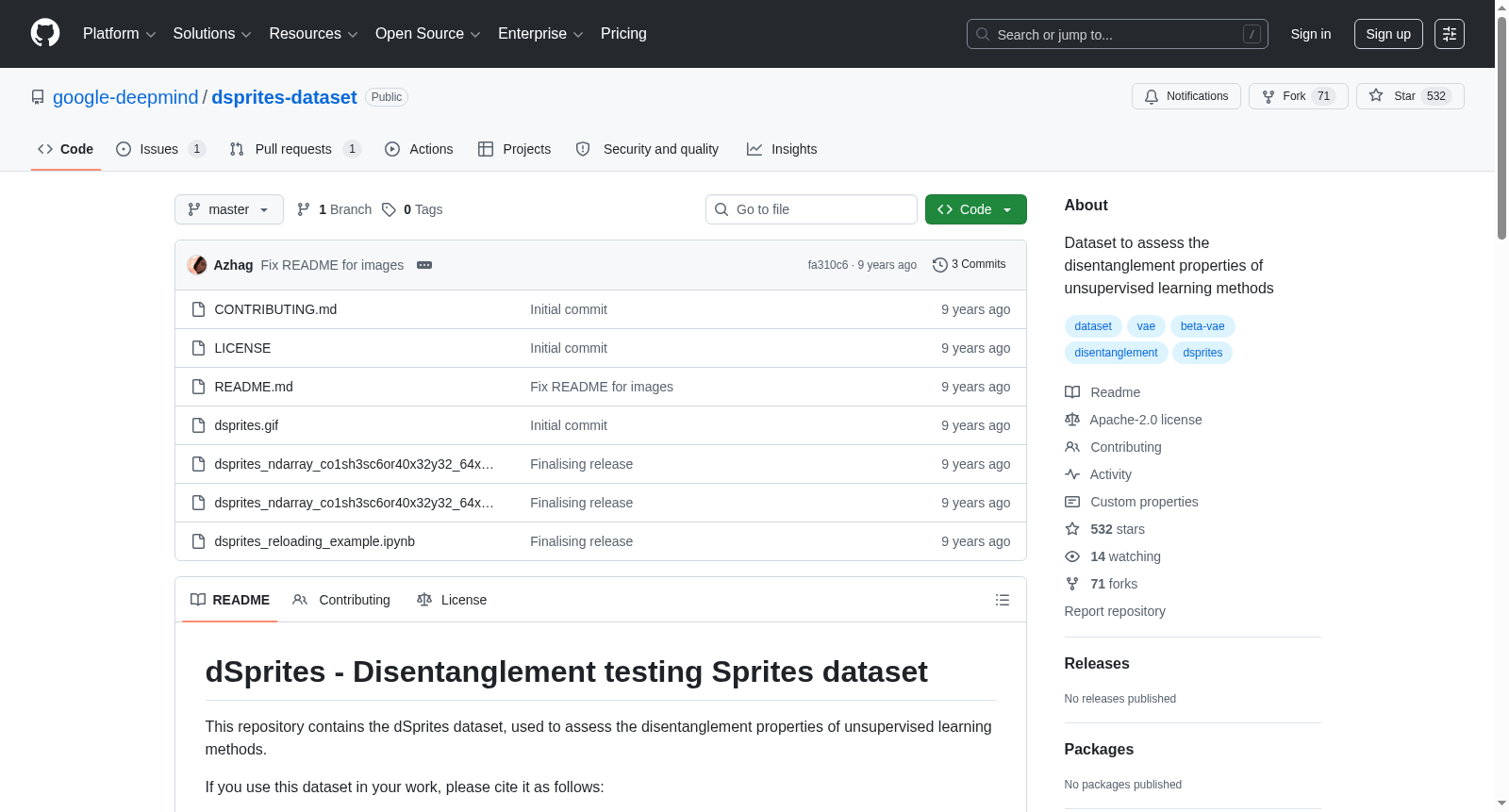This screenshot has width=1509, height=812.
Task: Click the dataset topic tag
Action: click(1093, 326)
